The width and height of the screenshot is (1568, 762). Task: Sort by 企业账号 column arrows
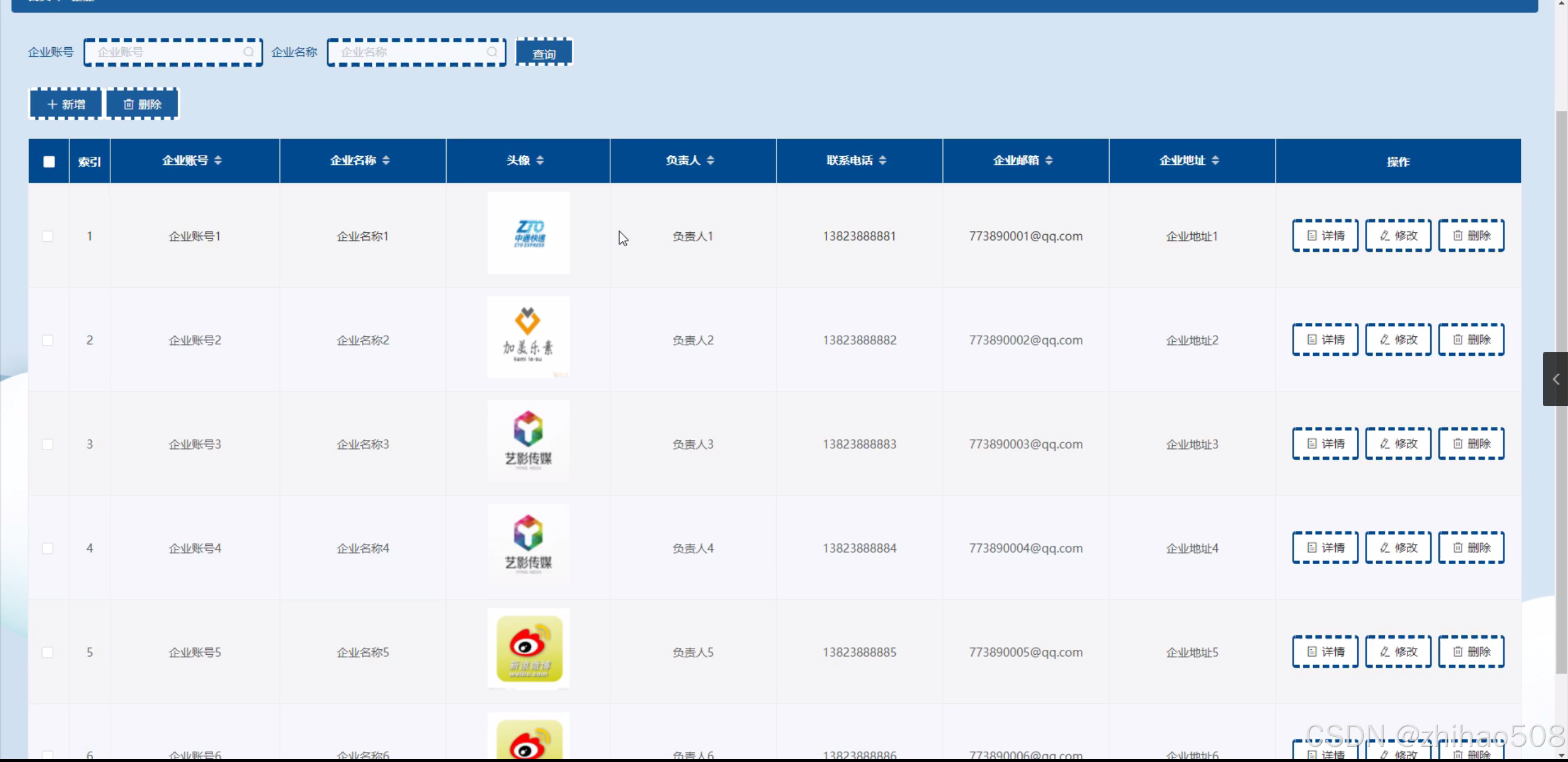(218, 160)
